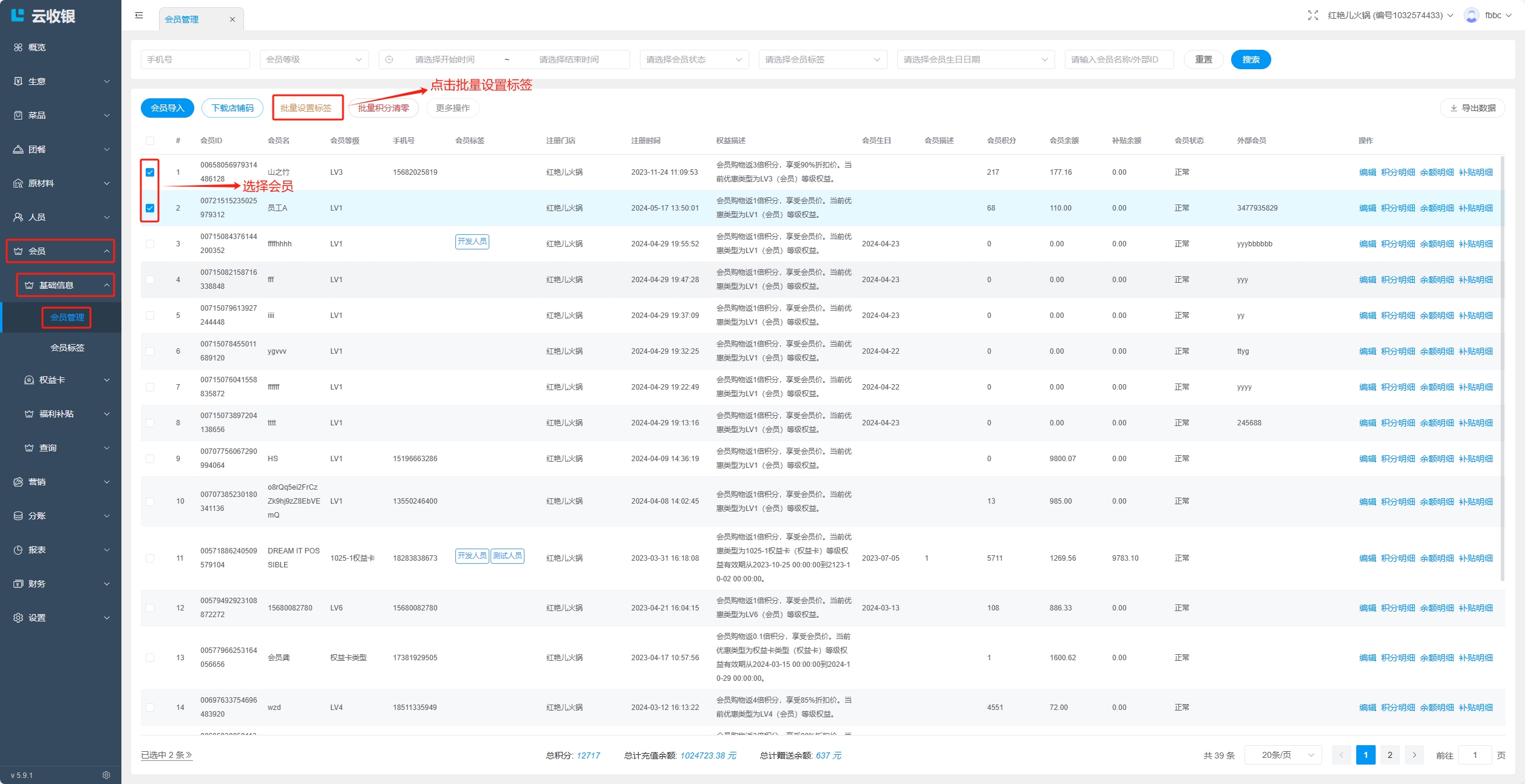Click the download icon on 导出数据
The width and height of the screenshot is (1525, 784).
tap(1453, 108)
